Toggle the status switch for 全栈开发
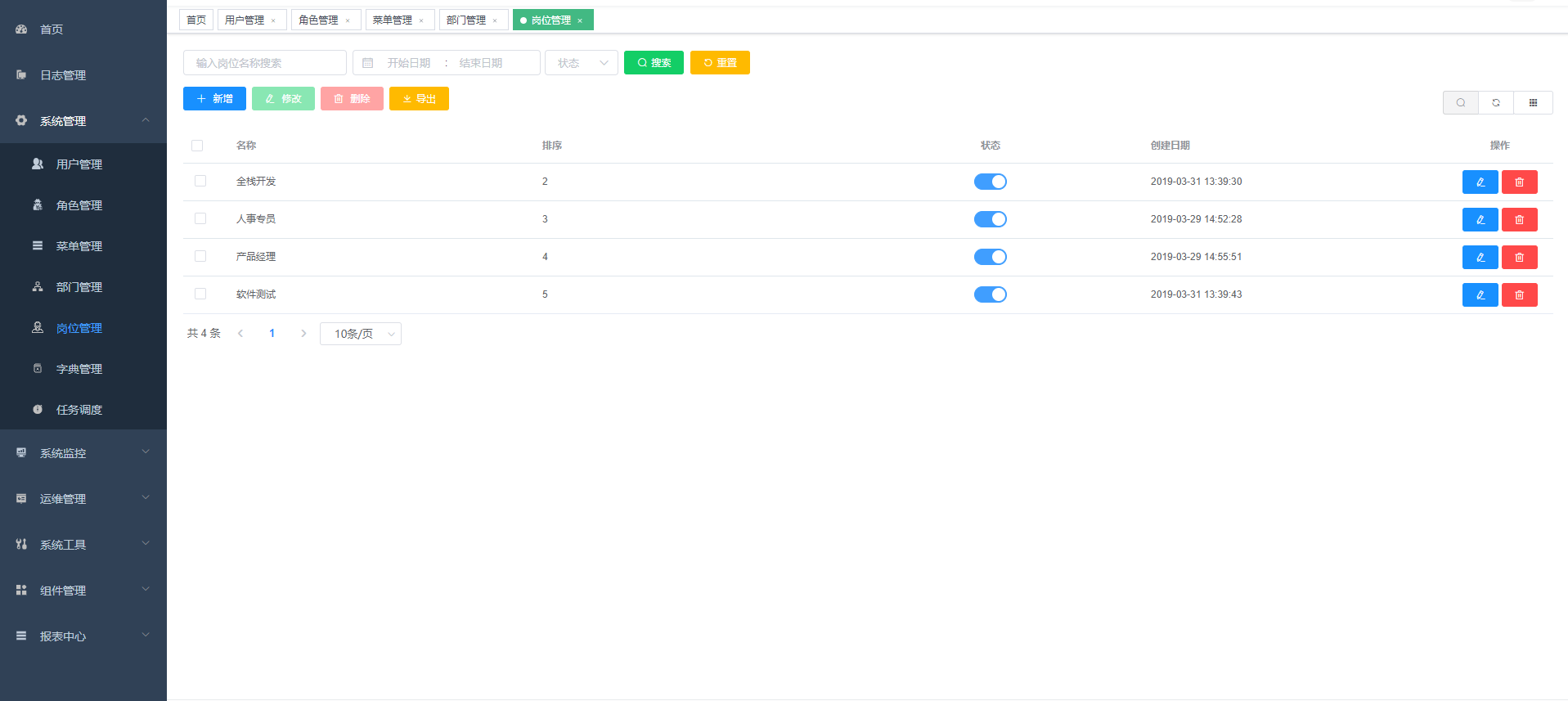The height and width of the screenshot is (701, 1568). (990, 182)
